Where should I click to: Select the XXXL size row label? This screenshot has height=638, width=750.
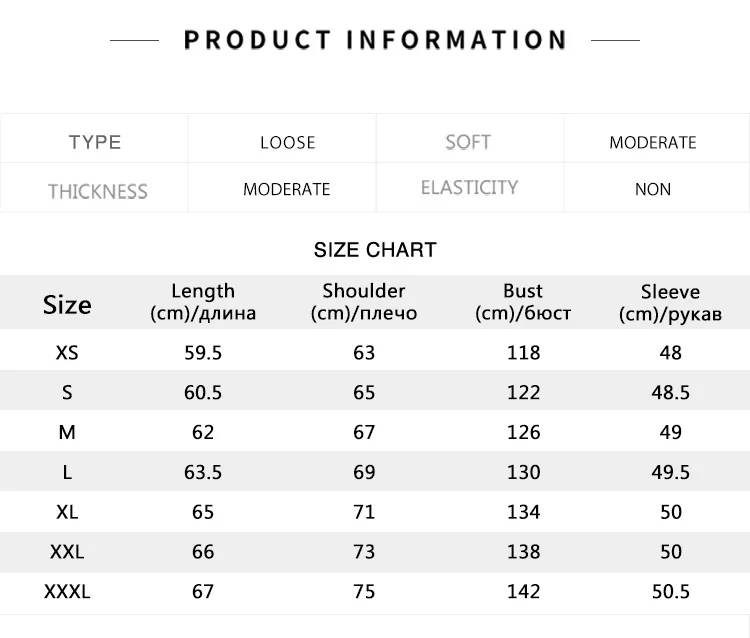(67, 592)
